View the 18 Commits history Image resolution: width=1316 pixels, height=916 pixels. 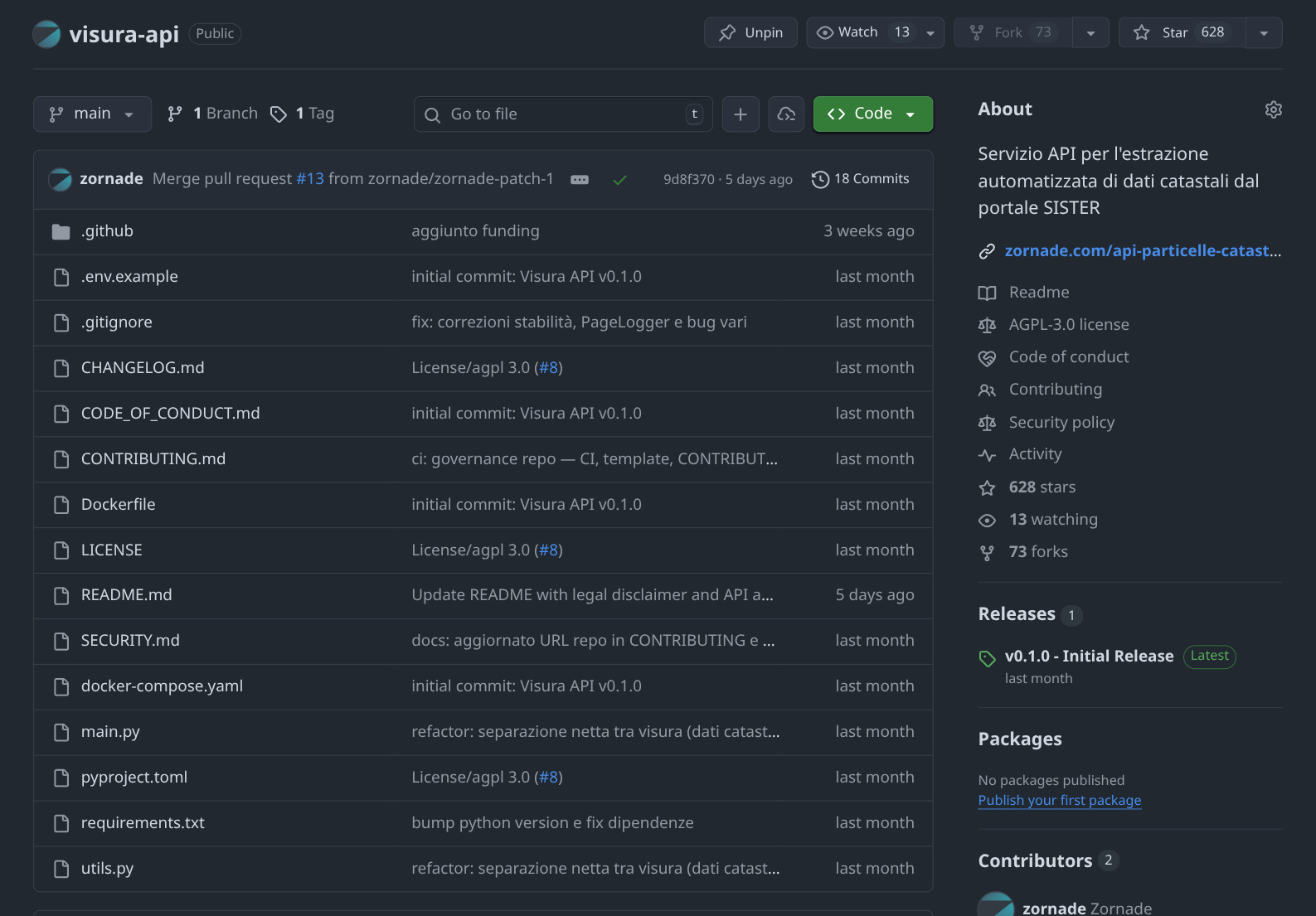[860, 179]
